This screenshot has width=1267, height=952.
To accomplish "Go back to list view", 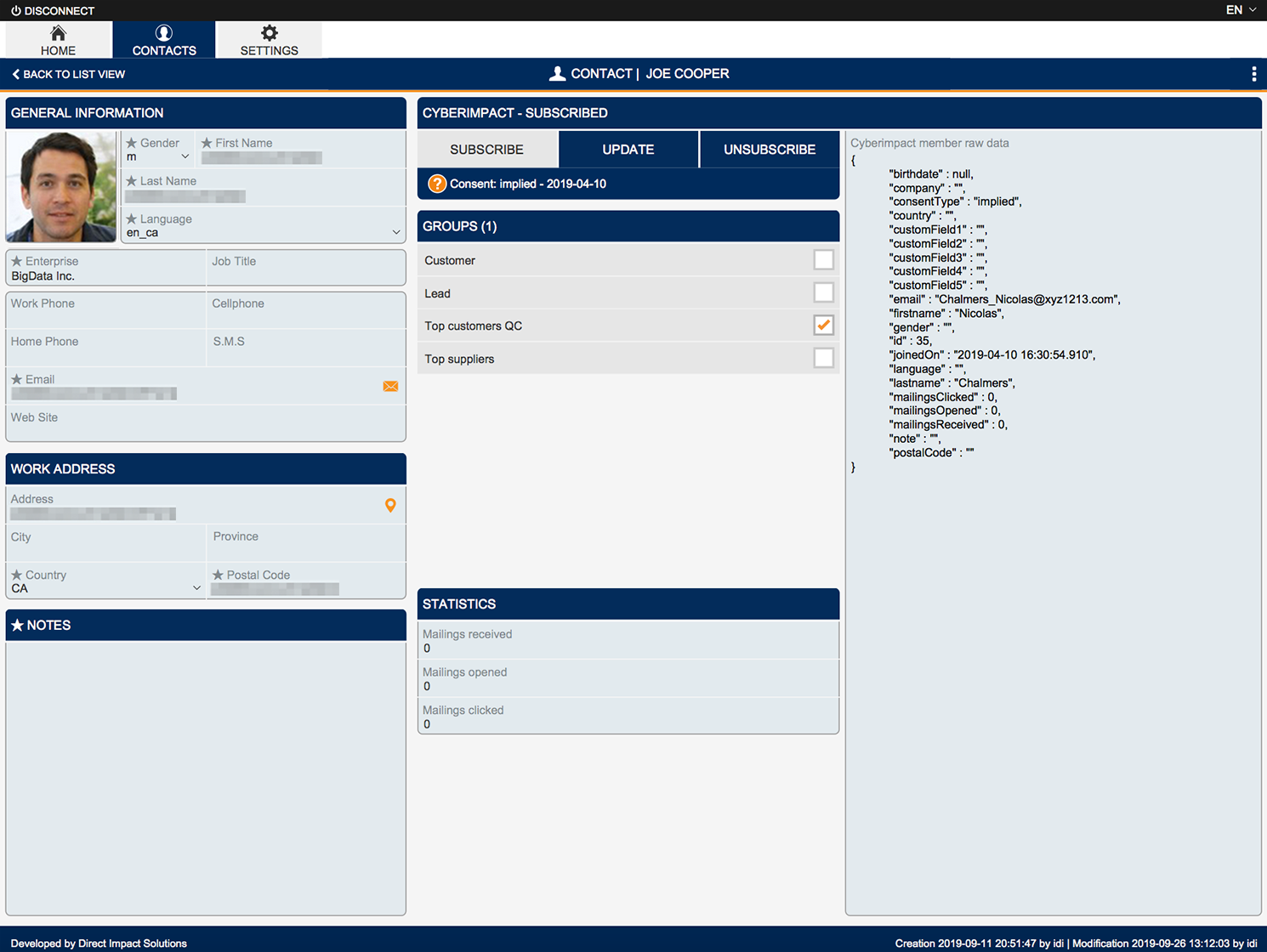I will pos(68,74).
